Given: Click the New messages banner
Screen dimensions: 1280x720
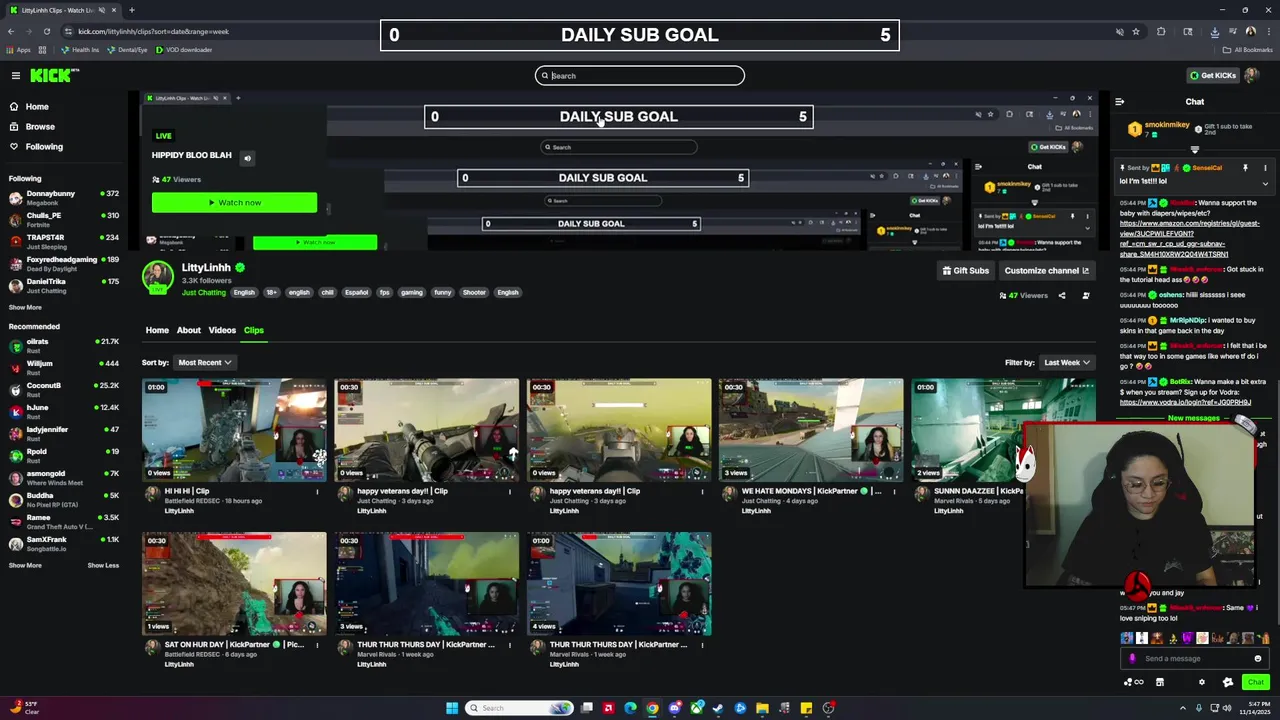Looking at the screenshot, I should click(1193, 418).
